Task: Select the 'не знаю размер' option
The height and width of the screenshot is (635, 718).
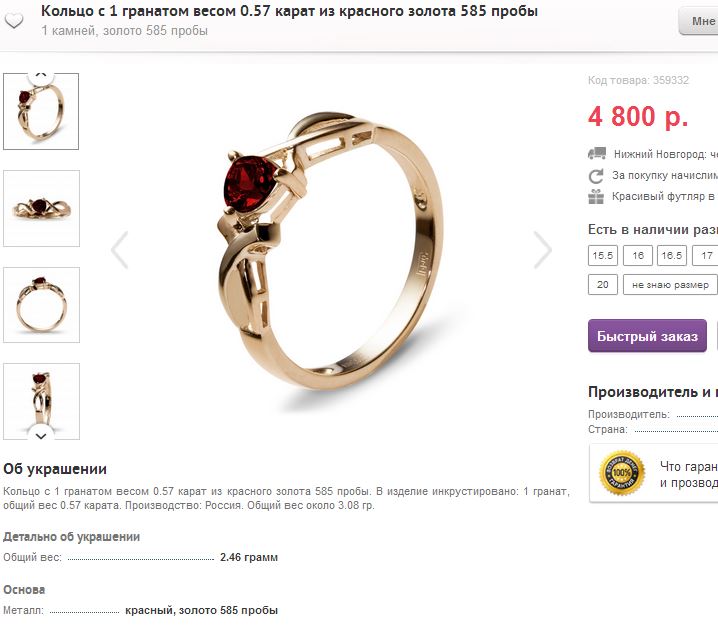Action: pos(670,285)
